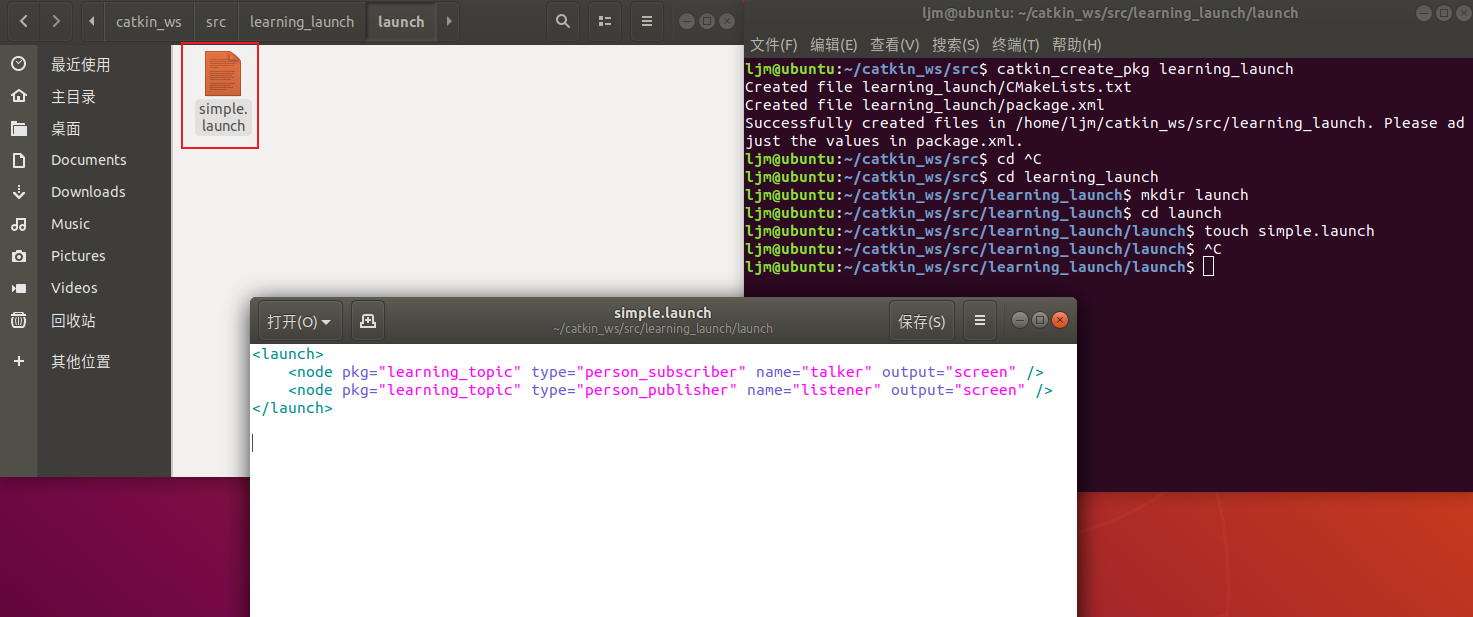This screenshot has width=1473, height=617.
Task: Toggle the list/grid view button in Files
Action: (604, 21)
